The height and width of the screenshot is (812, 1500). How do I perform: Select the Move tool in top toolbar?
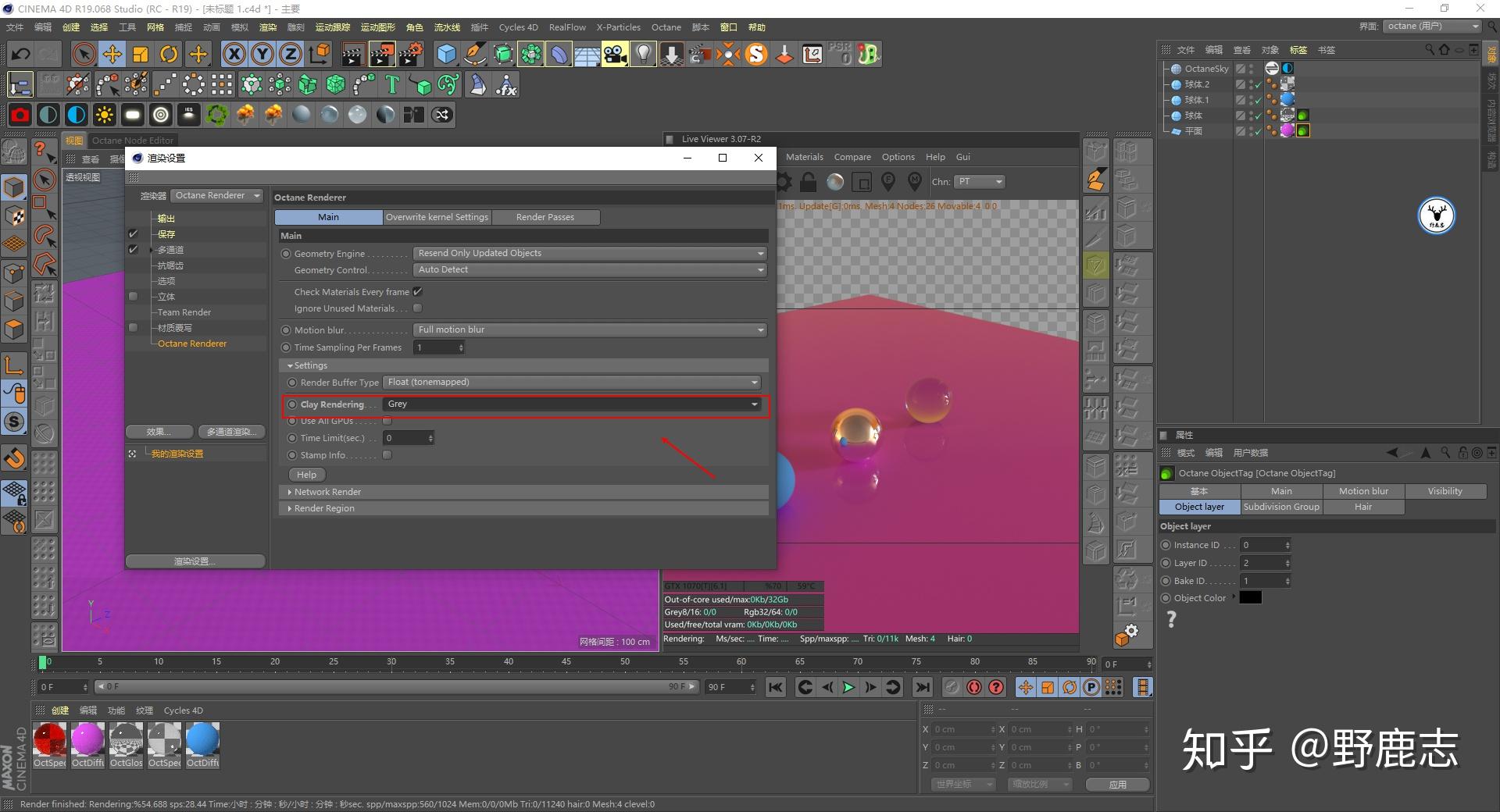tap(112, 54)
